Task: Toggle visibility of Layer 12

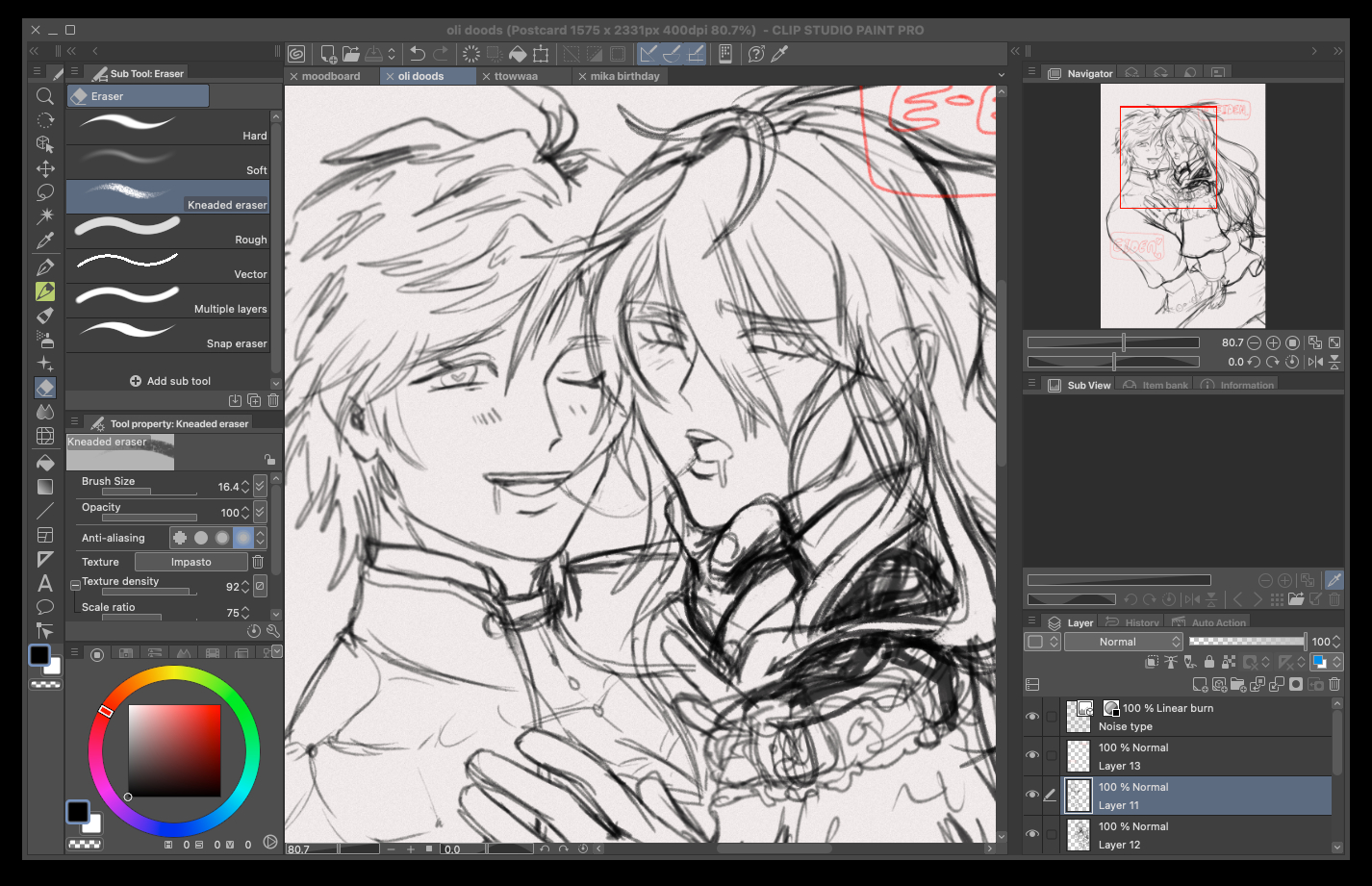Action: coord(1032,835)
